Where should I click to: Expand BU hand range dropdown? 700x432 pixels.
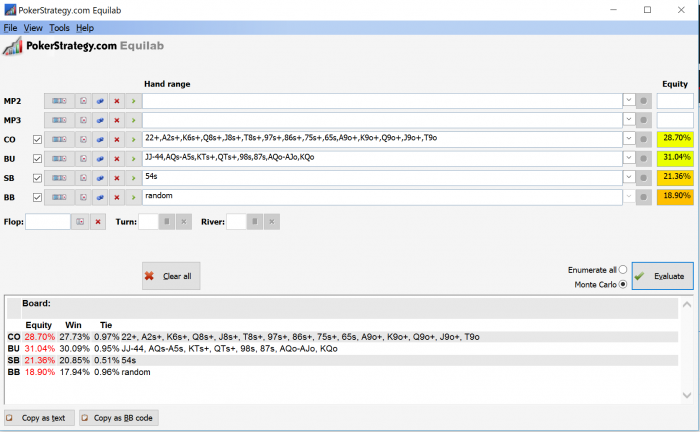click(629, 158)
